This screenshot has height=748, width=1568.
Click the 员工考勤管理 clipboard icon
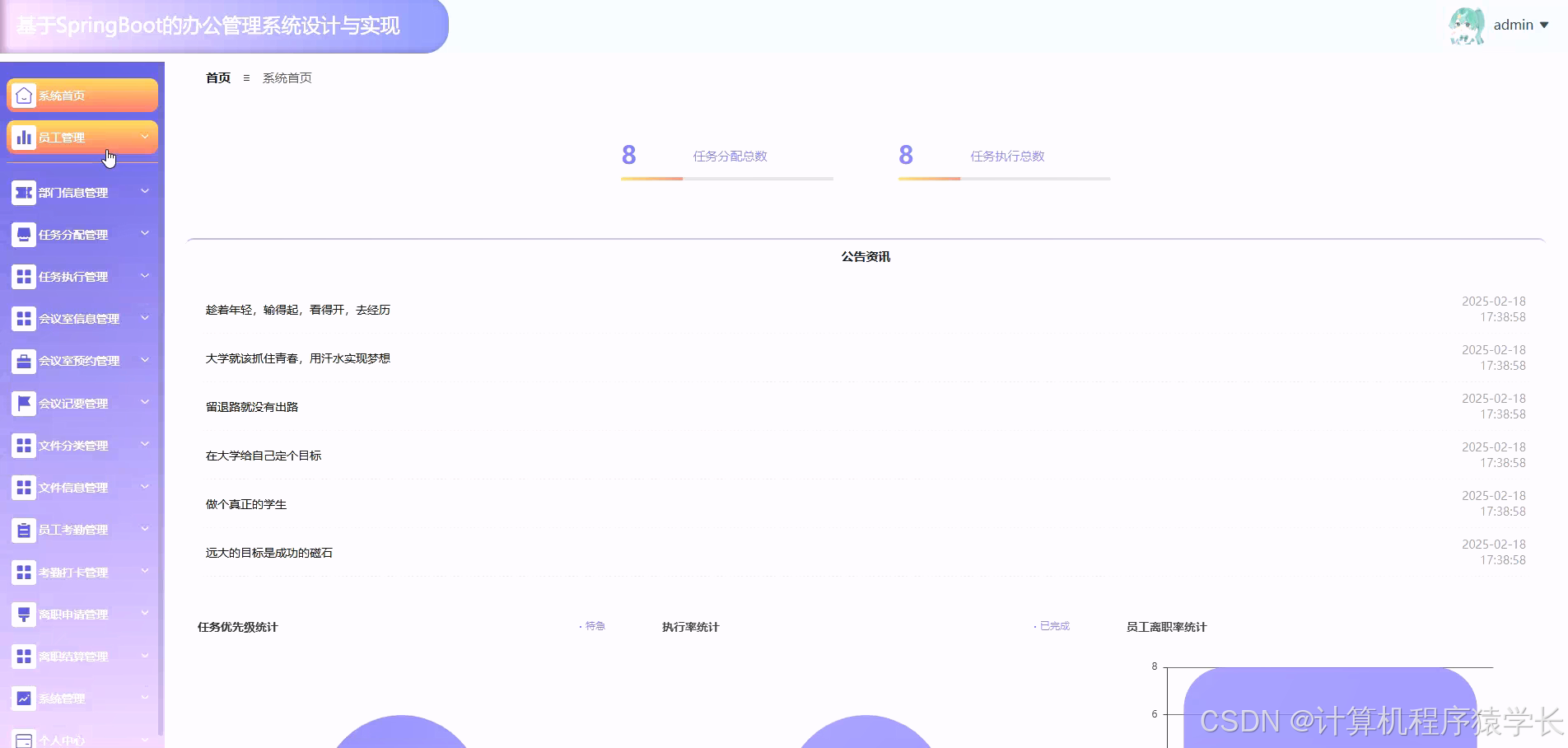pyautogui.click(x=22, y=530)
